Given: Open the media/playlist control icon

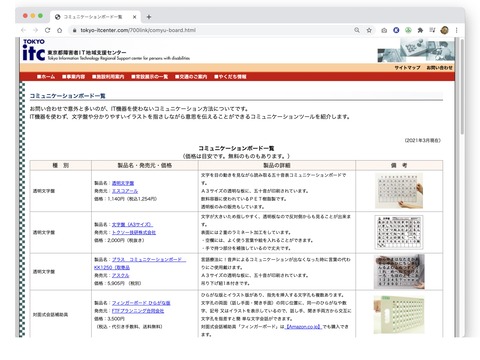Looking at the screenshot, I should (432, 30).
